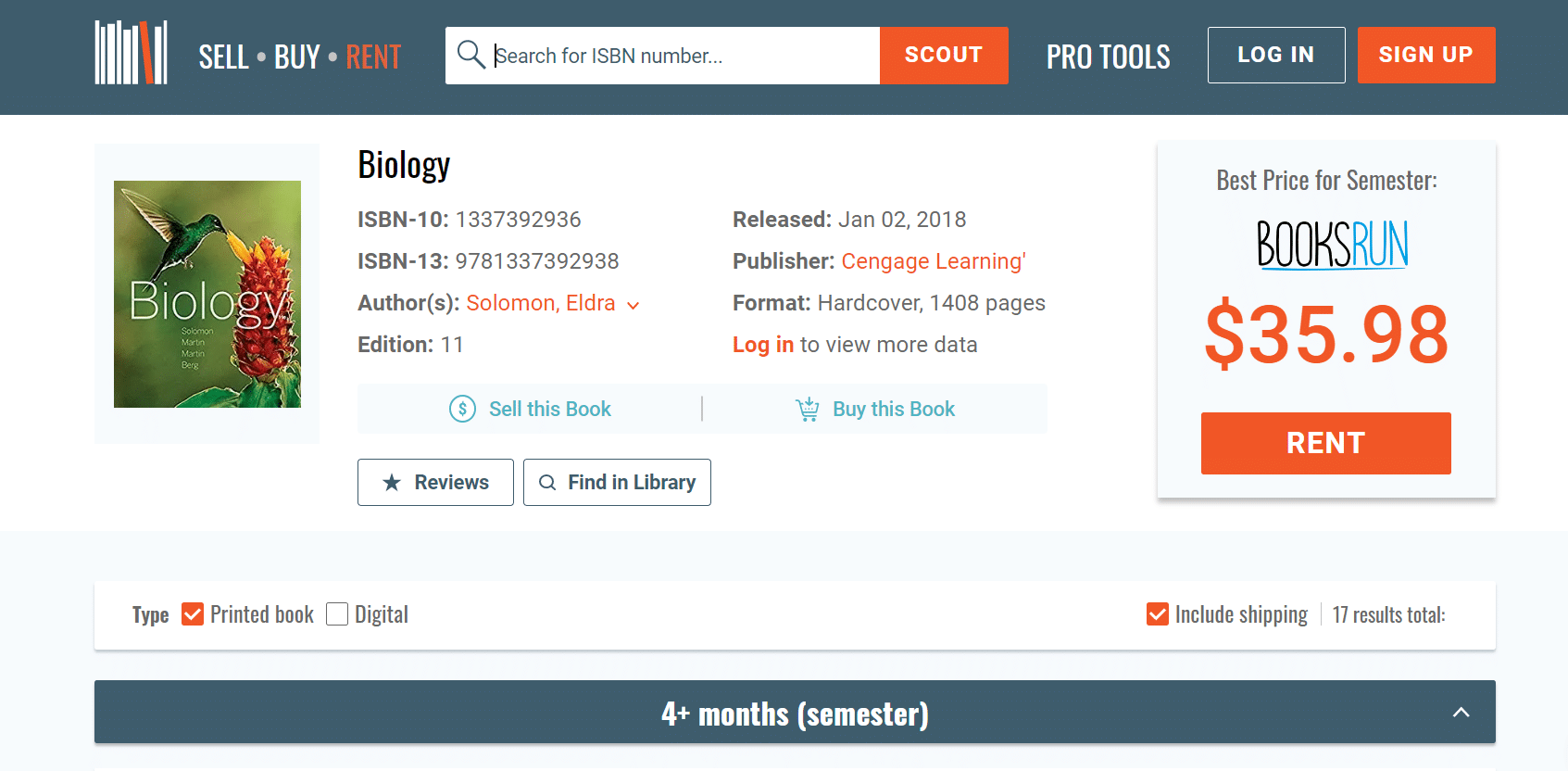The height and width of the screenshot is (771, 1568).
Task: Click the BooksRun bookshelf logo
Action: (131, 53)
